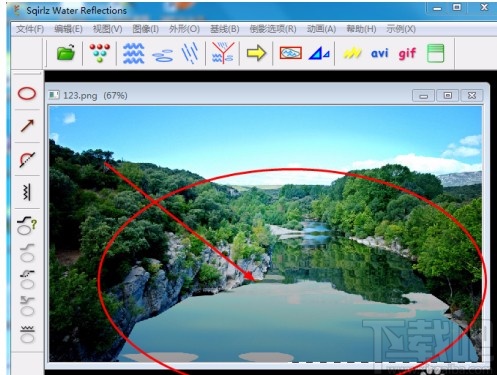
Task: Select the red arc curve tool
Action: click(x=27, y=159)
